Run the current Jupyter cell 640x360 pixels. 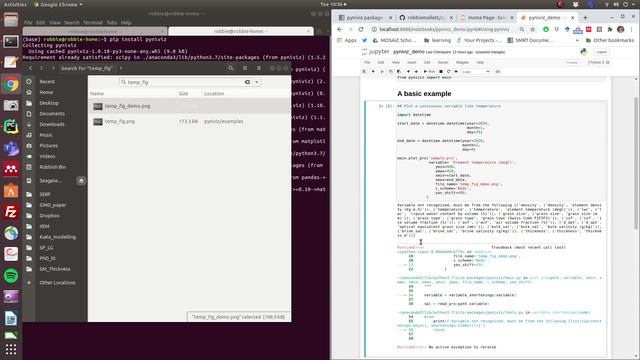(x=429, y=71)
